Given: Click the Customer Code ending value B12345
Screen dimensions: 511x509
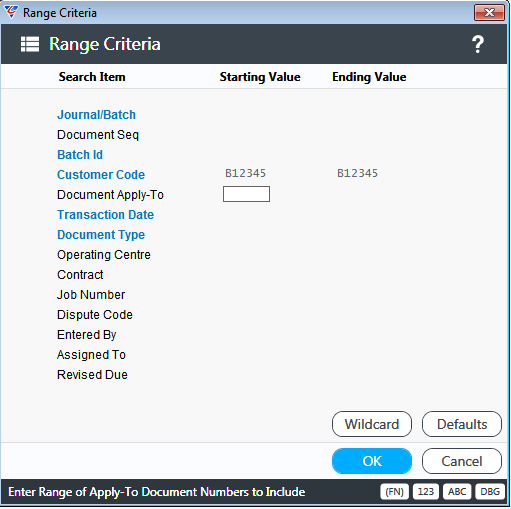Looking at the screenshot, I should coord(357,173).
